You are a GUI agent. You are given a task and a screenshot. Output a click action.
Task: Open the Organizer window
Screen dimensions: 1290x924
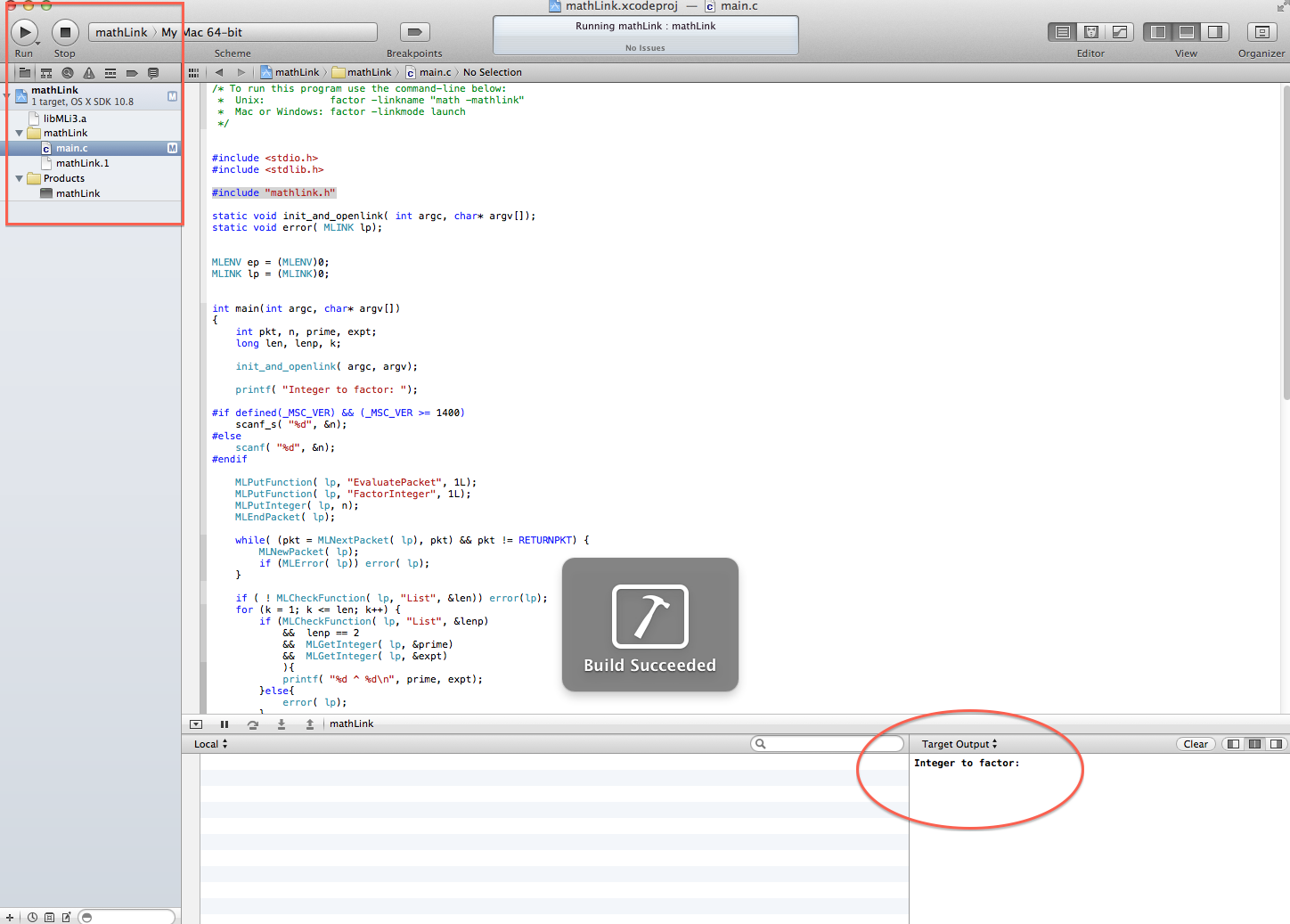click(x=1261, y=32)
